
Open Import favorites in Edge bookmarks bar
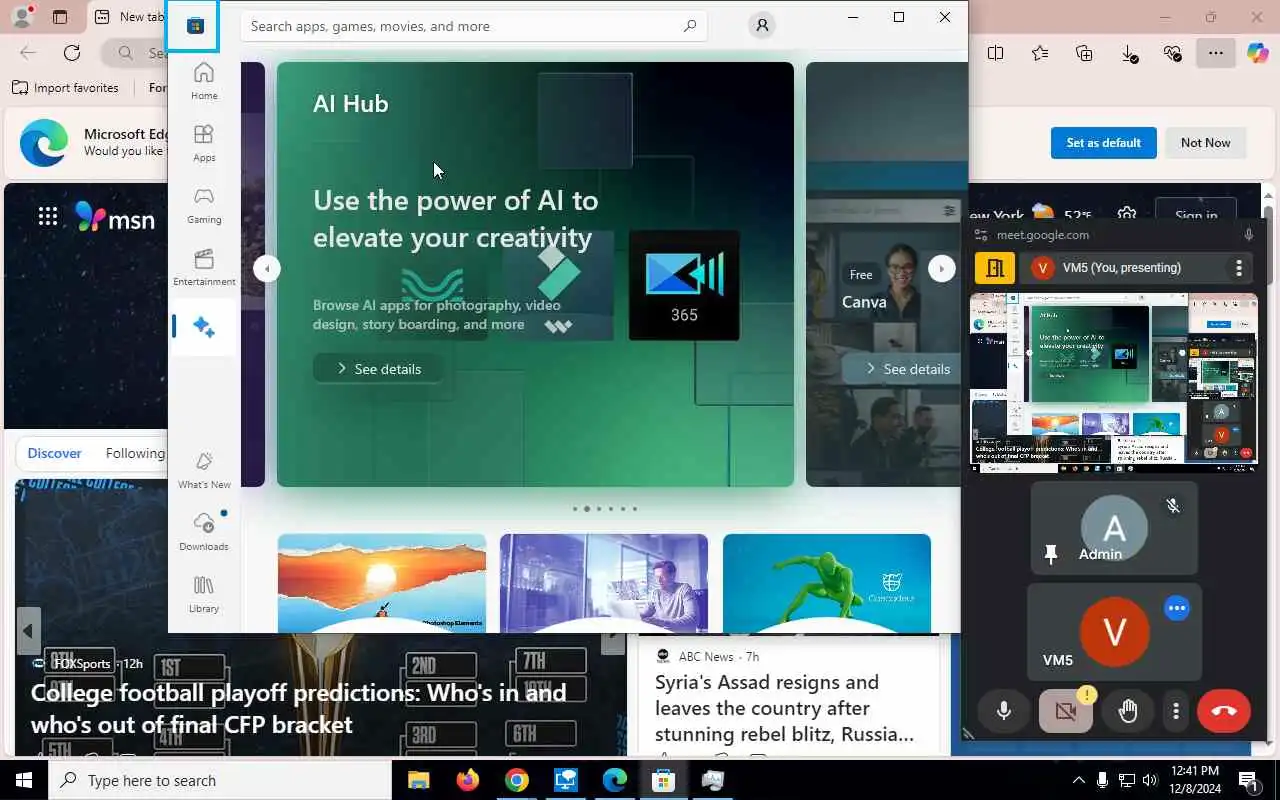[65, 88]
